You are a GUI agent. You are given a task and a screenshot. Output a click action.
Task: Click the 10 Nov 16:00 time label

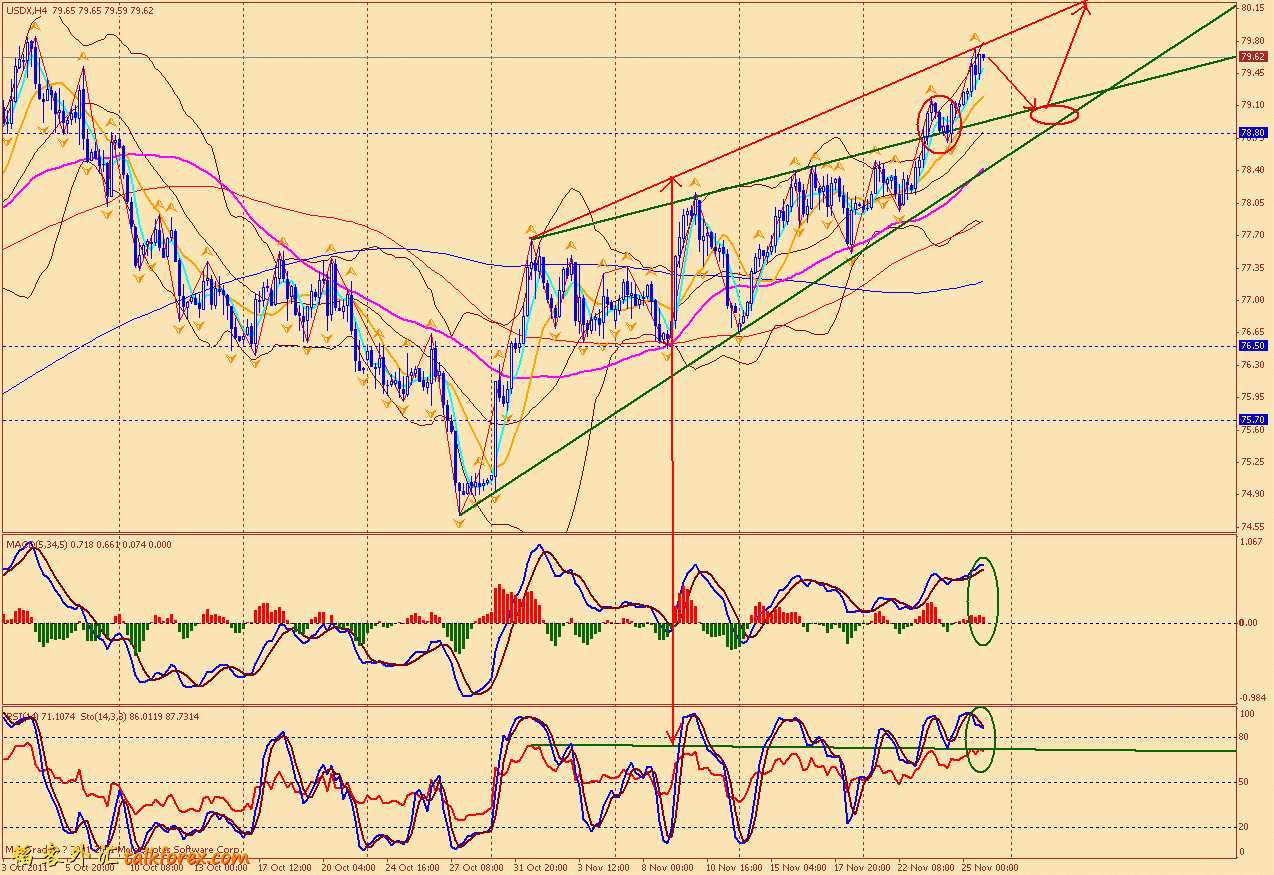point(735,868)
